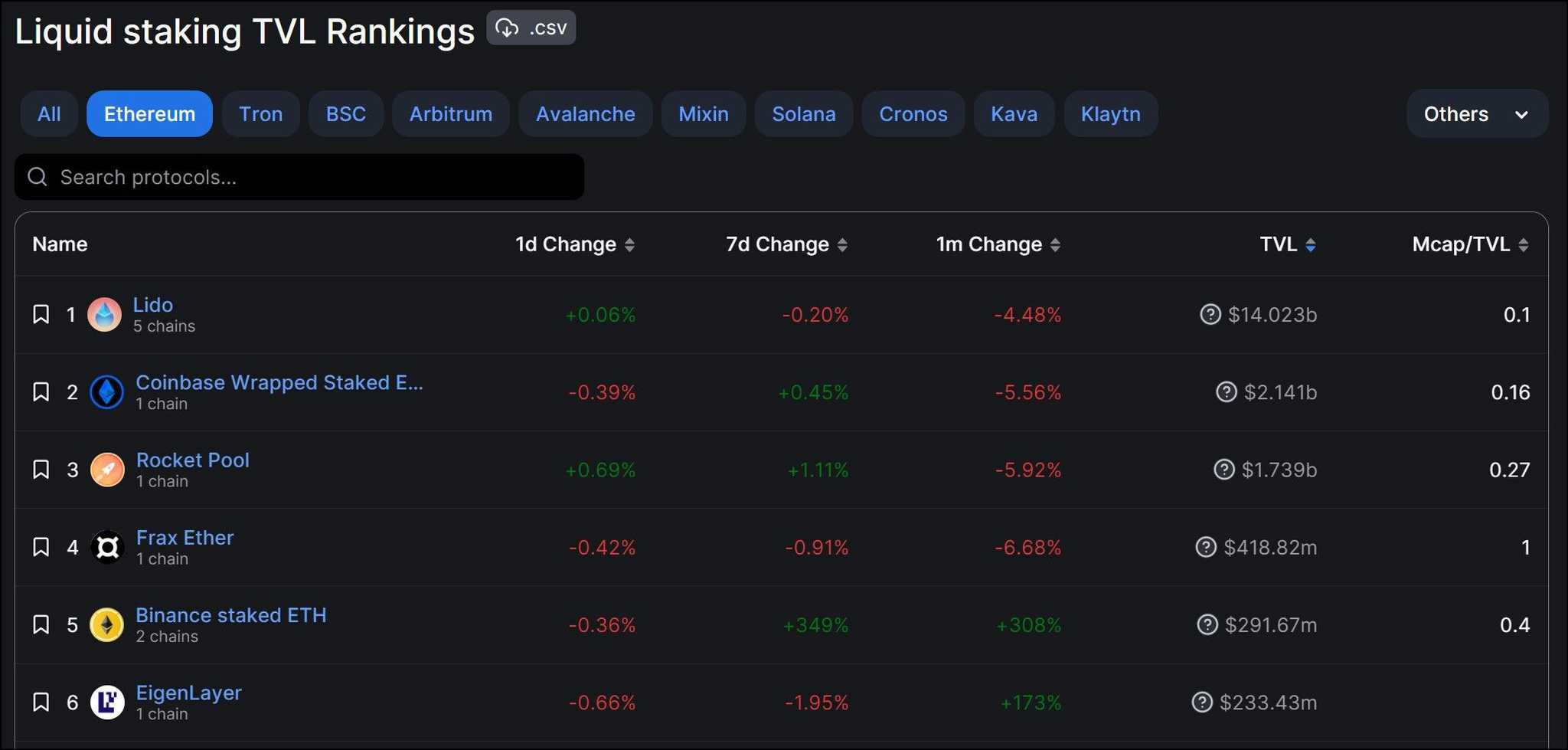
Task: Click the Frax Ether logo icon
Action: tap(107, 547)
